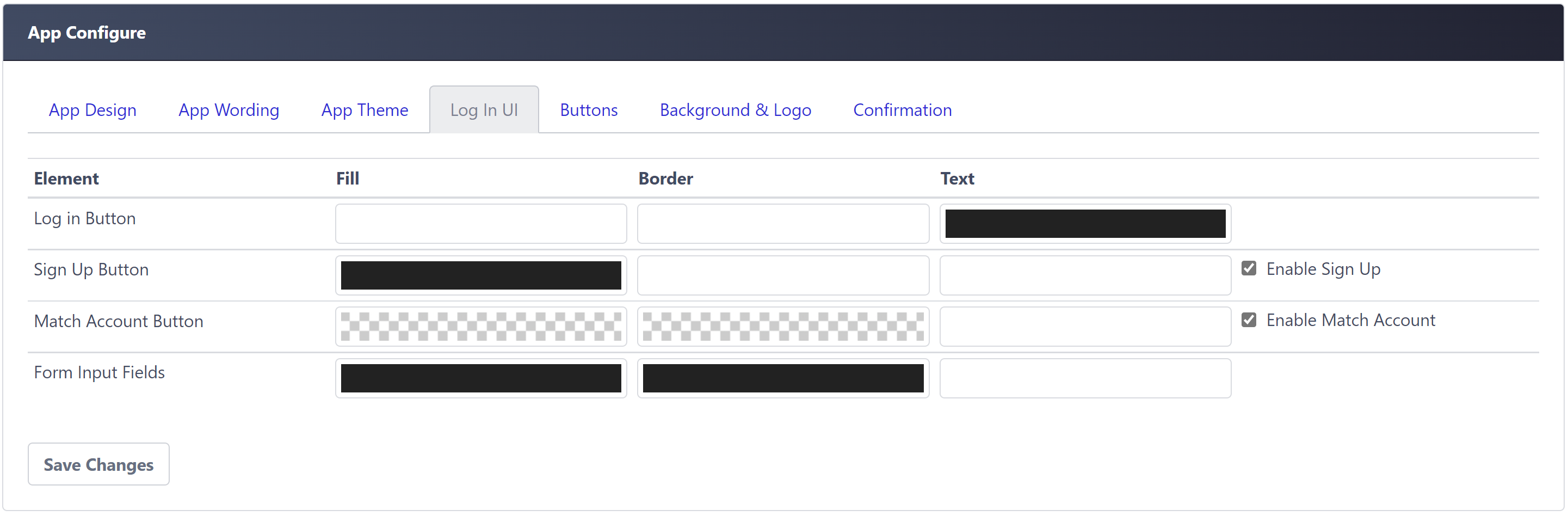Switch to Confirmation tab
Viewport: 1568px width, 516px height.
pos(902,110)
